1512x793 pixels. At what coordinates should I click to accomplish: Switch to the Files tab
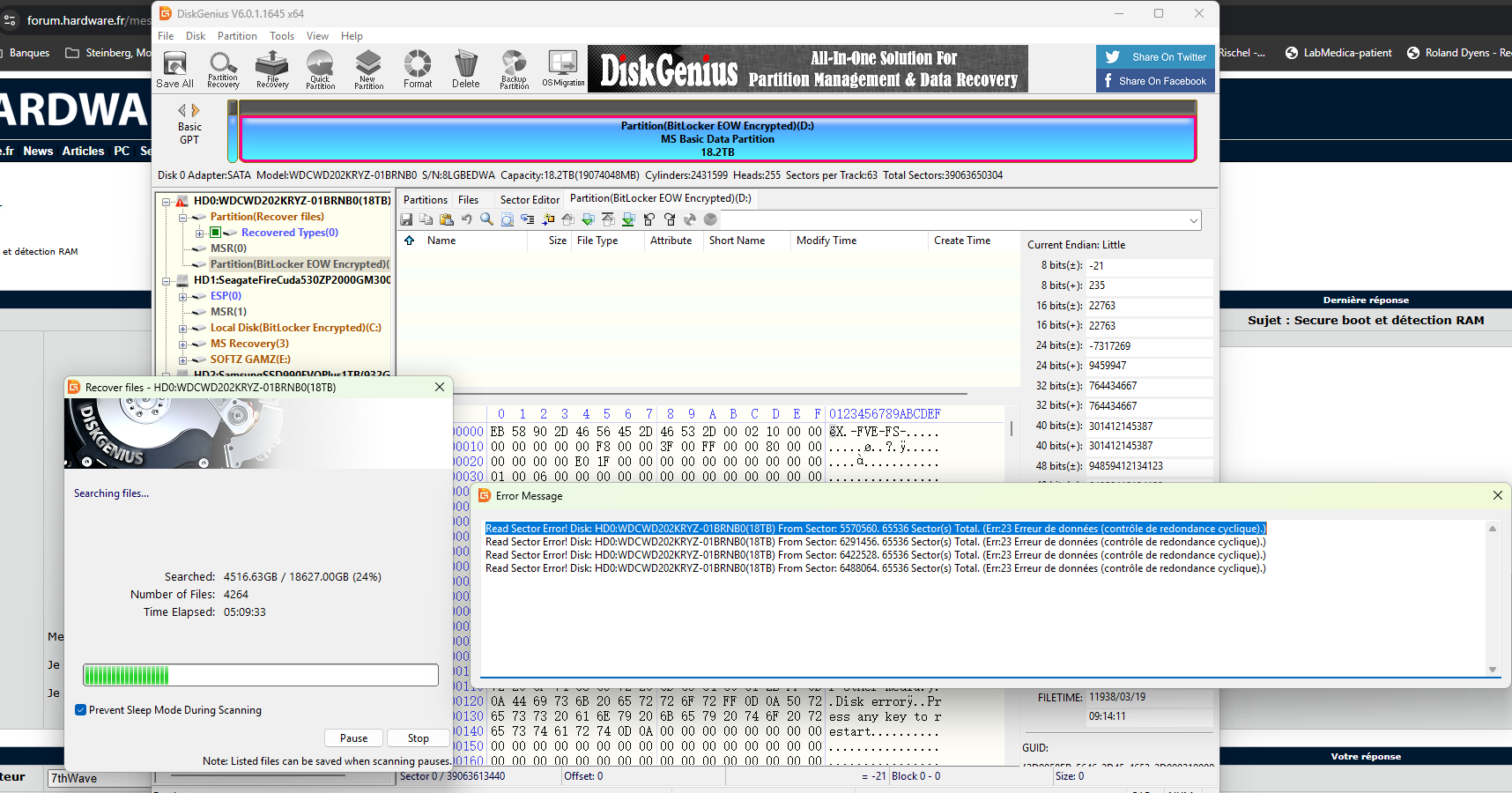point(468,200)
